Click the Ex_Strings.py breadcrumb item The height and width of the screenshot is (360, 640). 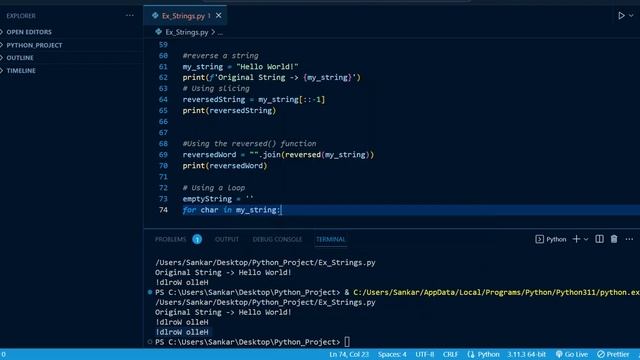click(x=187, y=32)
